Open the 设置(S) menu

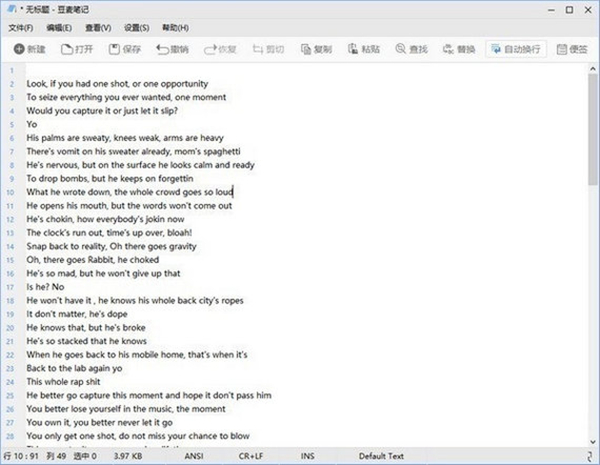(136, 27)
